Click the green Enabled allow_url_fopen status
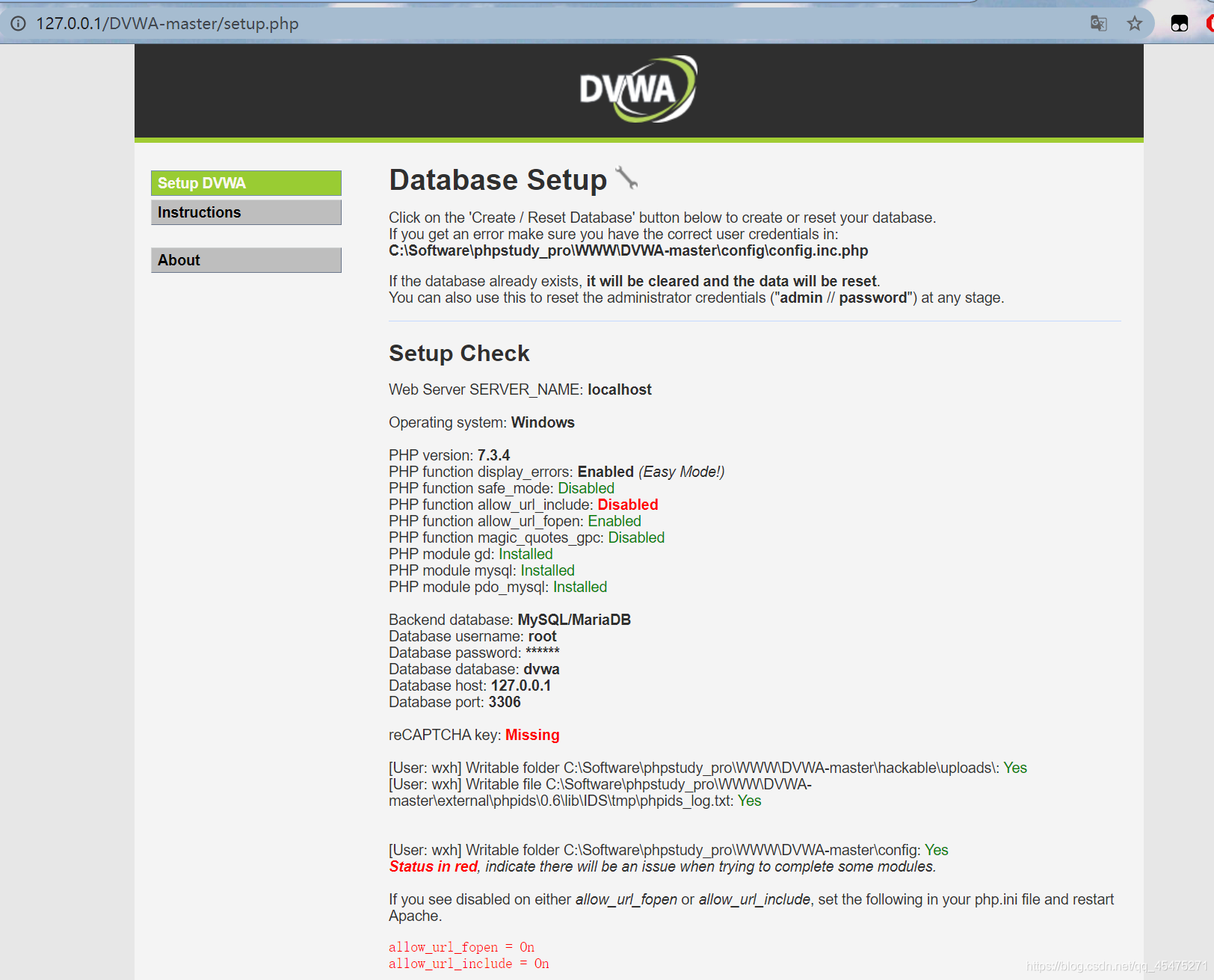This screenshot has height=980, width=1214. [614, 521]
